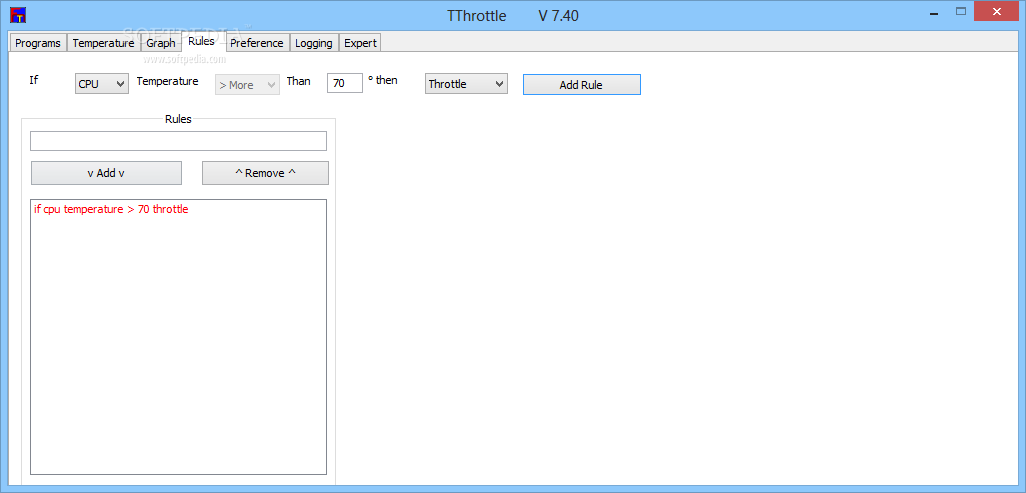This screenshot has height=493, width=1026.
Task: Open the Expert tab
Action: click(x=360, y=43)
